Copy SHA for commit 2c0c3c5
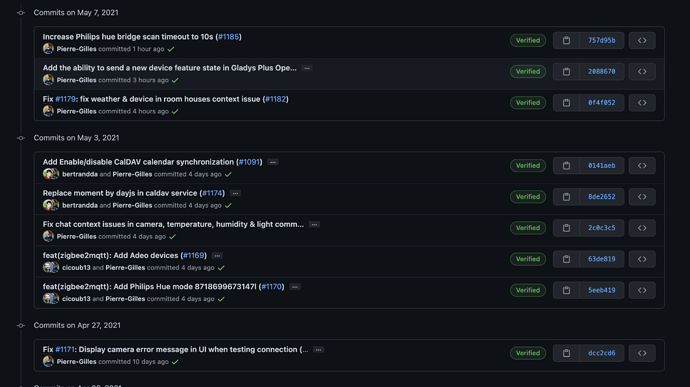This screenshot has width=690, height=387. click(566, 228)
